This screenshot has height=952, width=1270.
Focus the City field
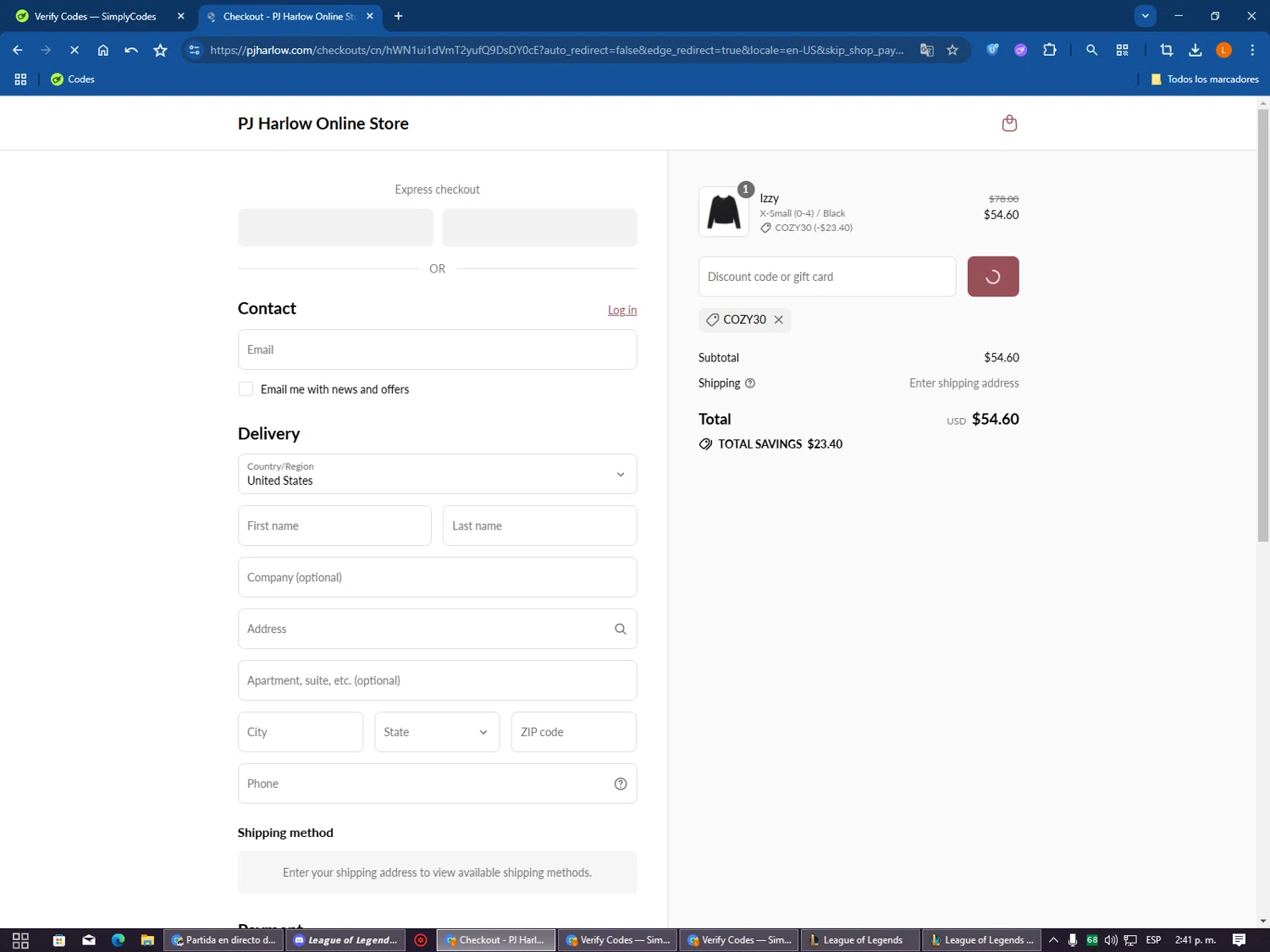pos(301,732)
